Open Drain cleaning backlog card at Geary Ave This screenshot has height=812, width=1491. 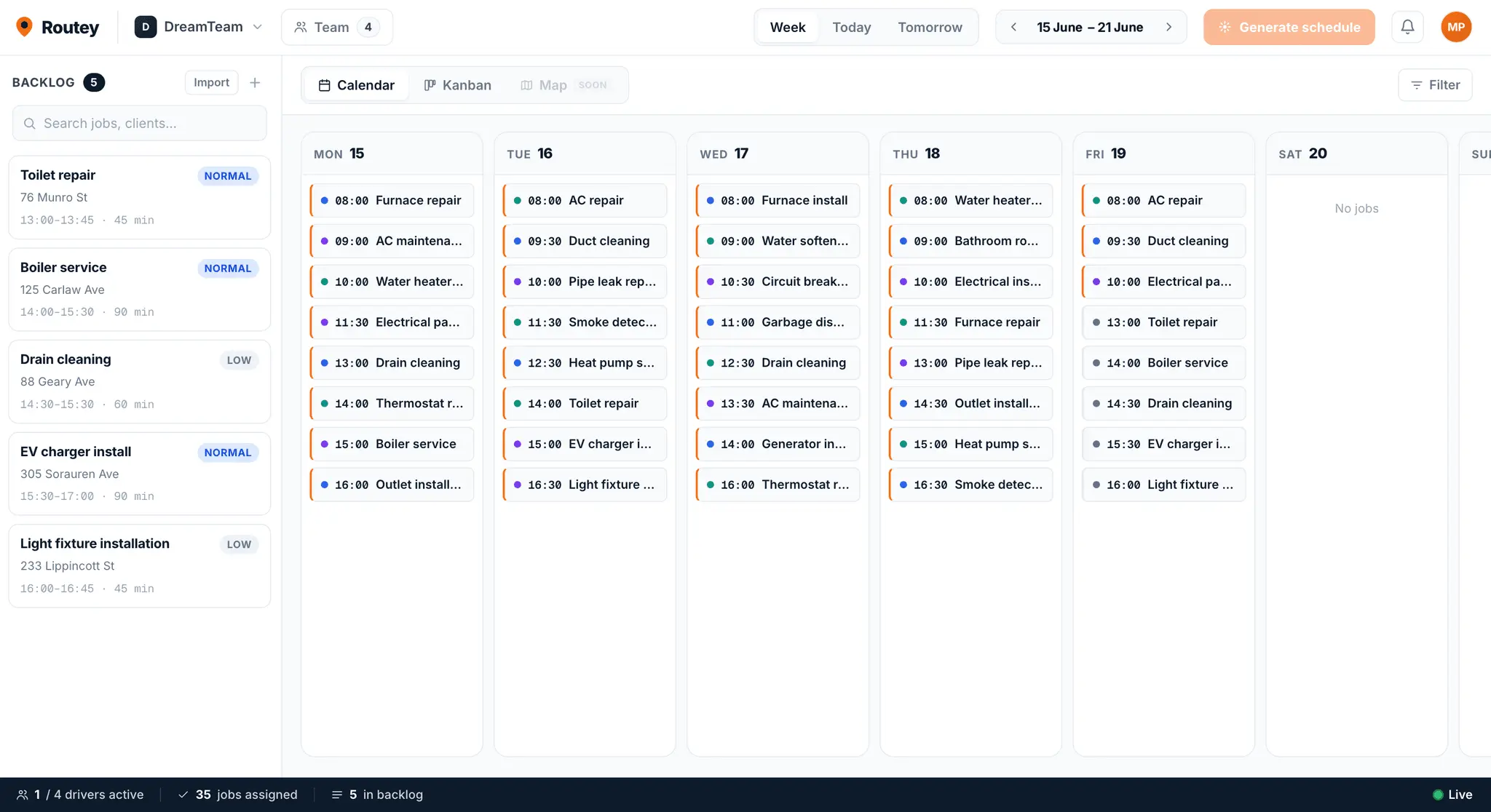coord(140,381)
